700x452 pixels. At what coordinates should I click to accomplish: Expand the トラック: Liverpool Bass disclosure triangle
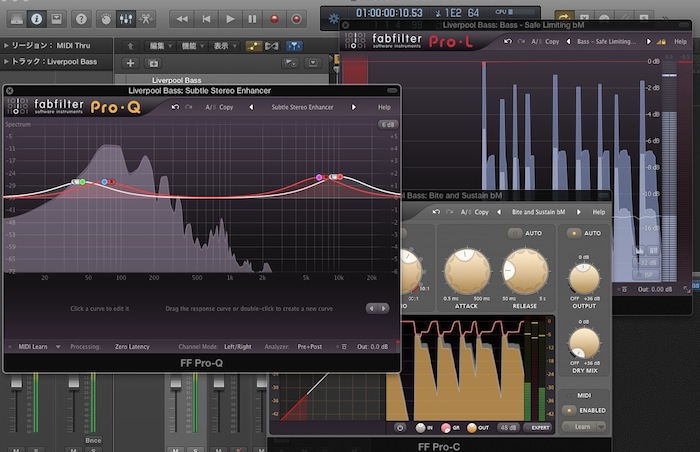[x=6, y=62]
